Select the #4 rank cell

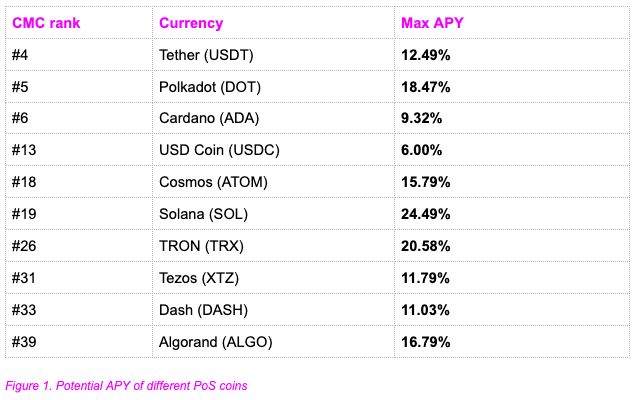(21, 55)
